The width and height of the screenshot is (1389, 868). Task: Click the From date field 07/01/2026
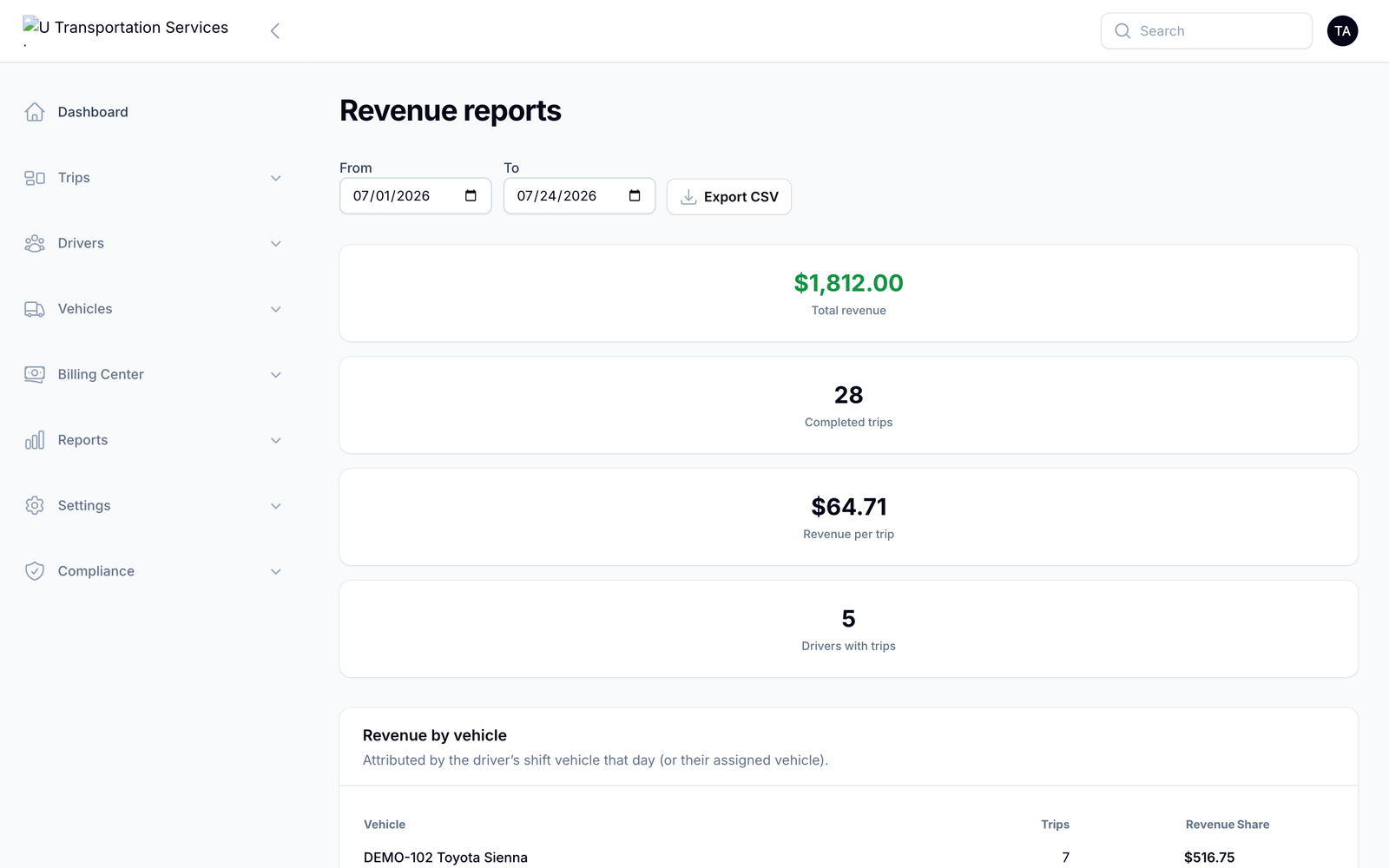coord(416,196)
